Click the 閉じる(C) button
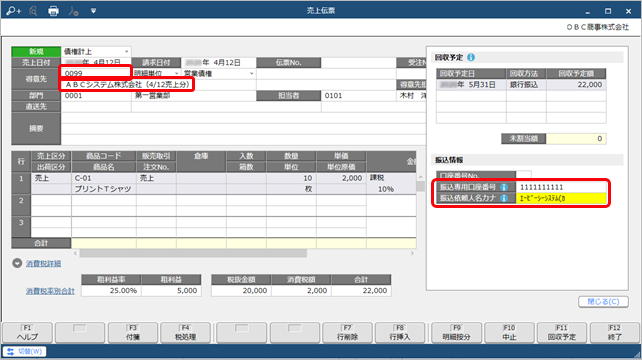Screen dimensions: 642x360 click(x=603, y=302)
